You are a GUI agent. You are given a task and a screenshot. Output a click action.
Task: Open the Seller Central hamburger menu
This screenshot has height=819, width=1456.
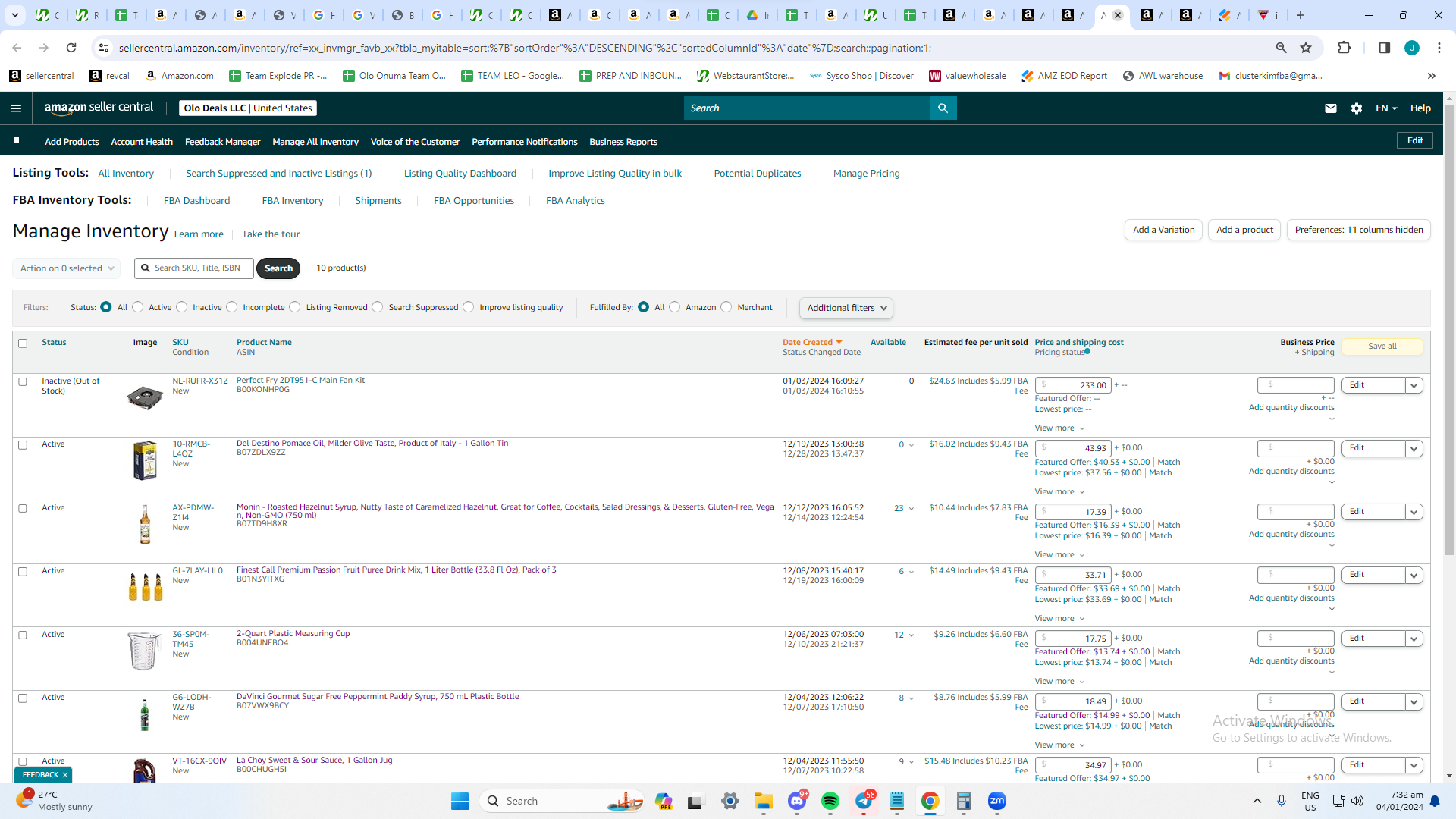[16, 108]
